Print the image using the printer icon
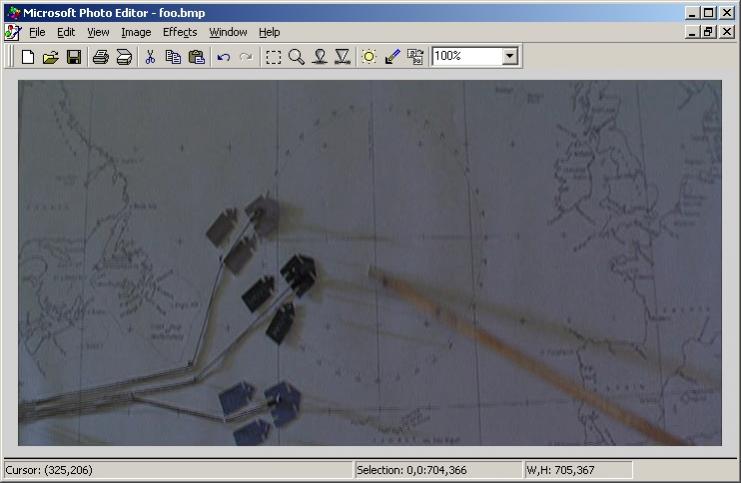Viewport: 741px width, 483px height. (x=100, y=57)
